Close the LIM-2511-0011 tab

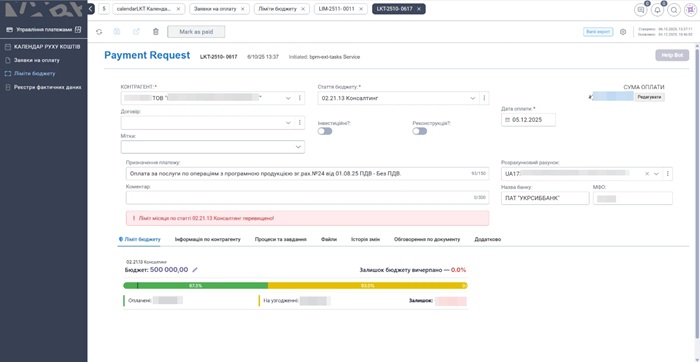point(361,9)
